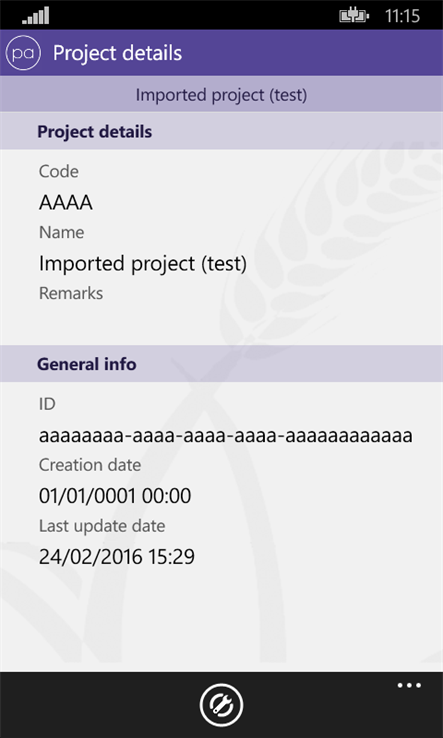Image resolution: width=443 pixels, height=738 pixels.
Task: Tap the Remarks field label
Action: click(x=71, y=293)
